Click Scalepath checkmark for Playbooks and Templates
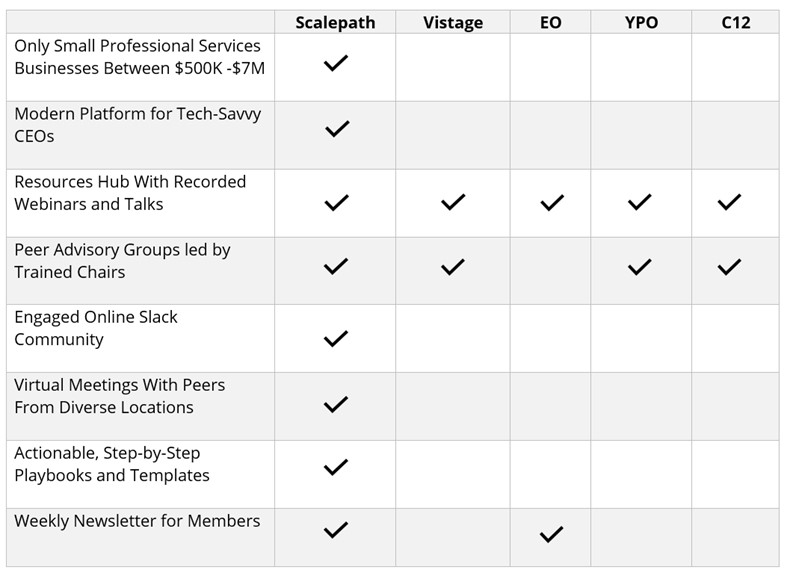 pyautogui.click(x=336, y=467)
